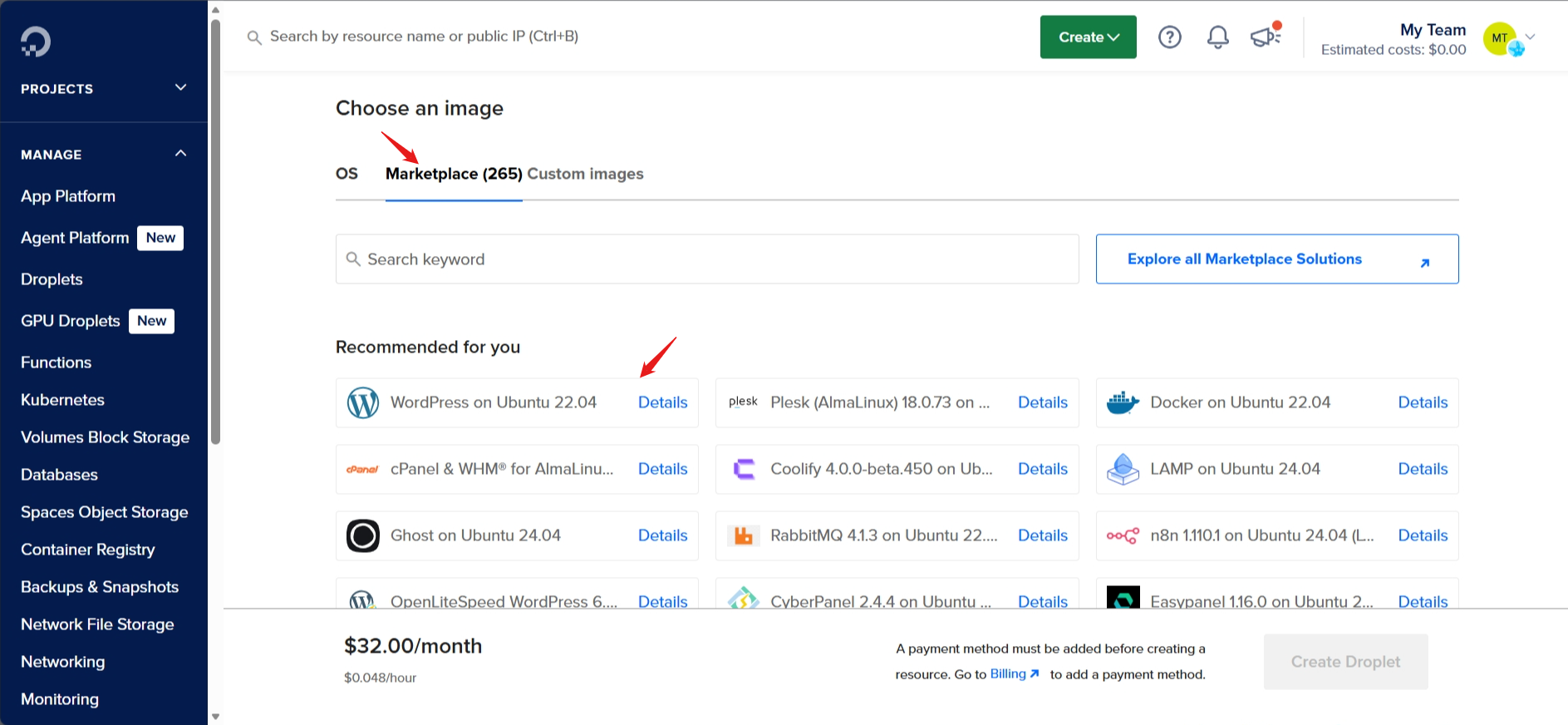This screenshot has height=725, width=1568.
Task: Open the notifications bell icon
Action: pyautogui.click(x=1218, y=37)
